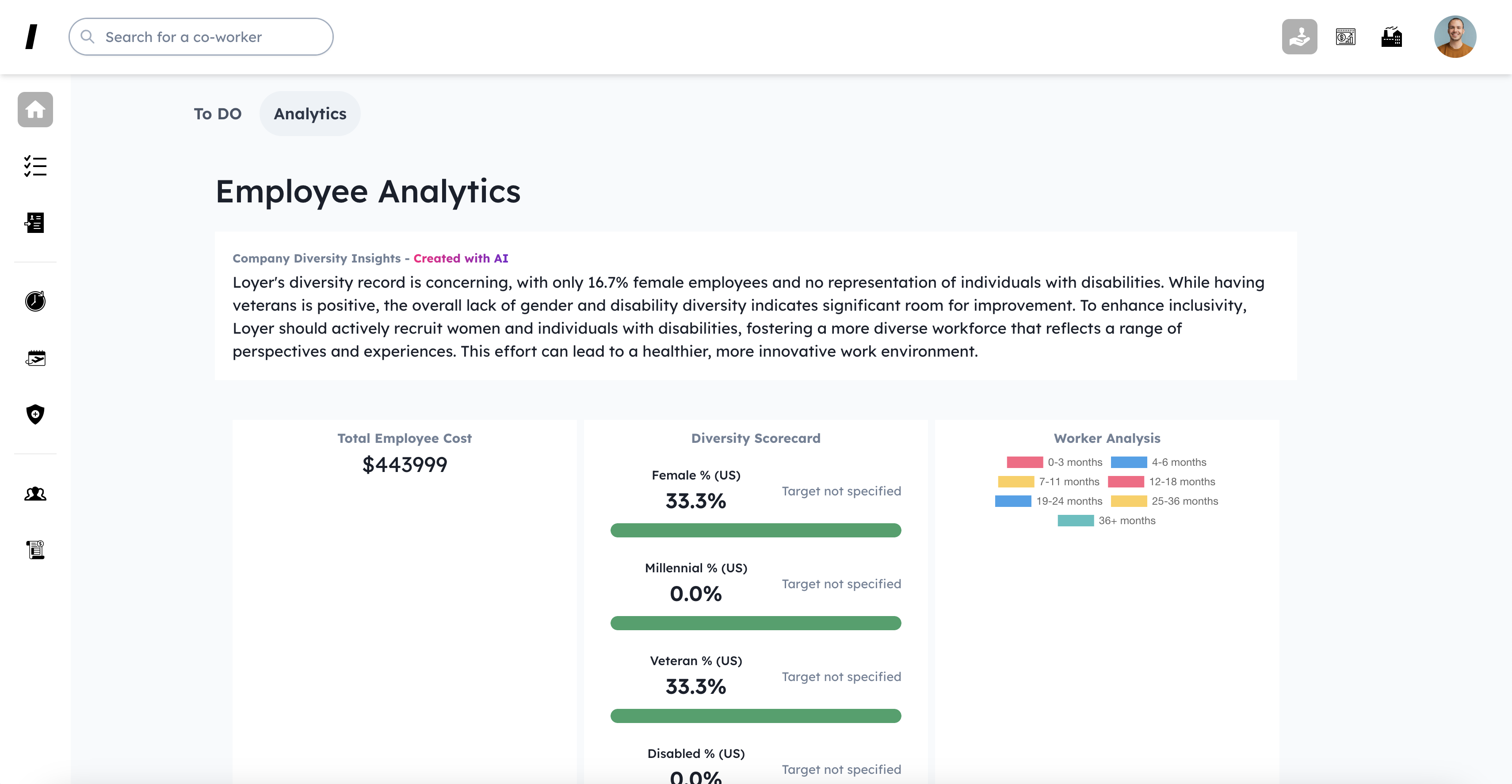Viewport: 1512px width, 784px height.
Task: Open the payroll receipt icon in sidebar
Action: pyautogui.click(x=35, y=550)
